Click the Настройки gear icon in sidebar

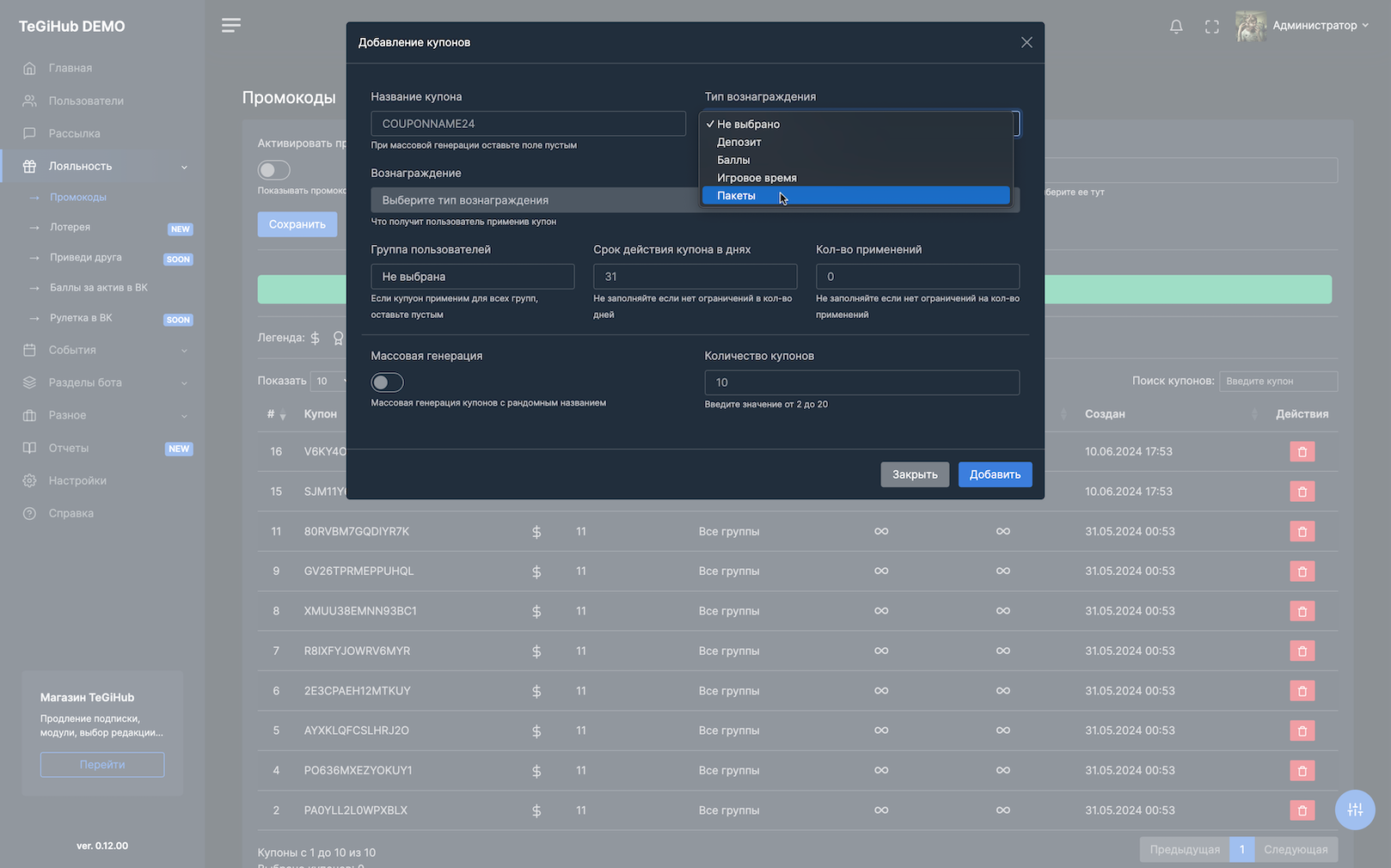pyautogui.click(x=29, y=480)
